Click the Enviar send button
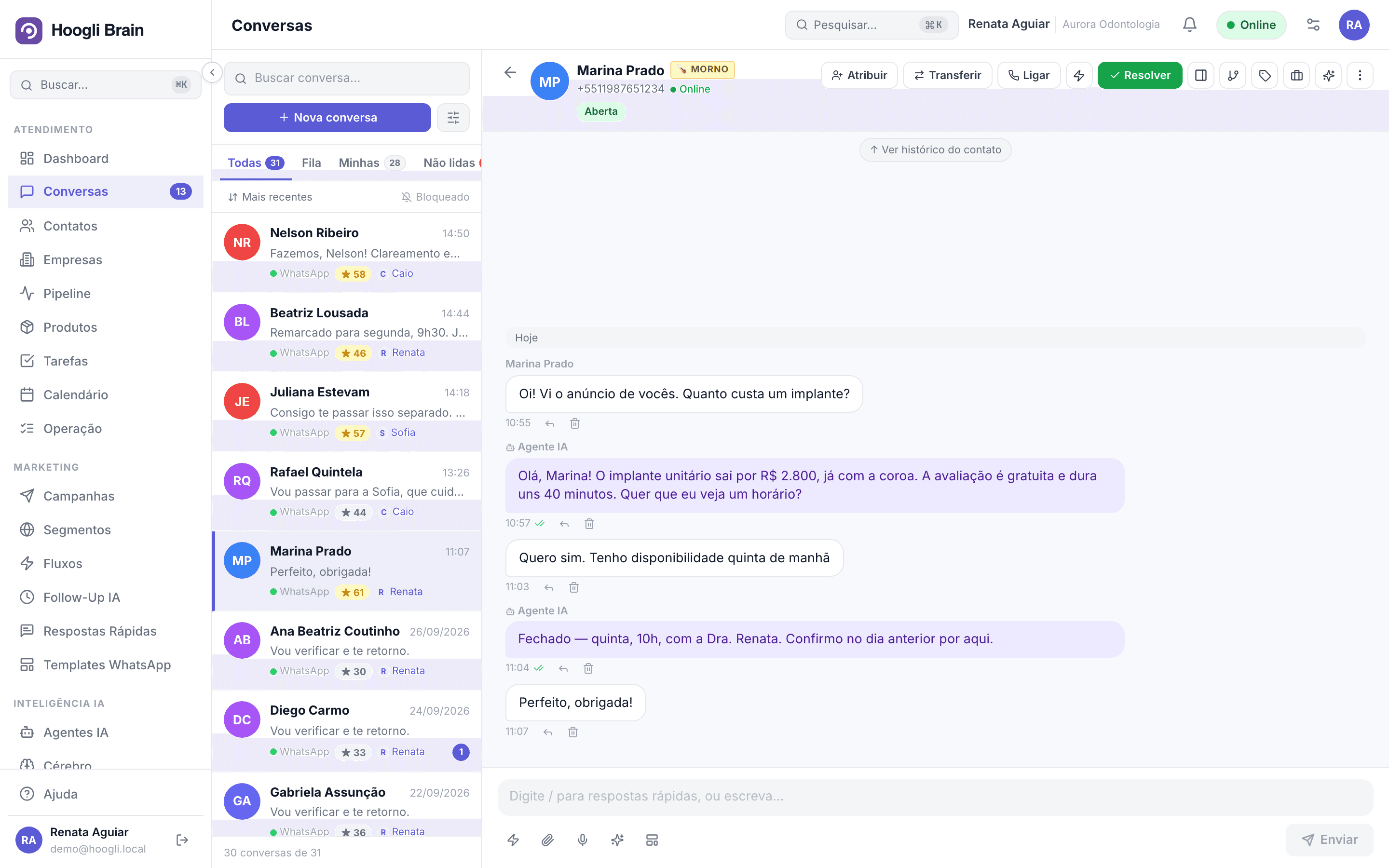Viewport: 1389px width, 868px height. (1329, 840)
